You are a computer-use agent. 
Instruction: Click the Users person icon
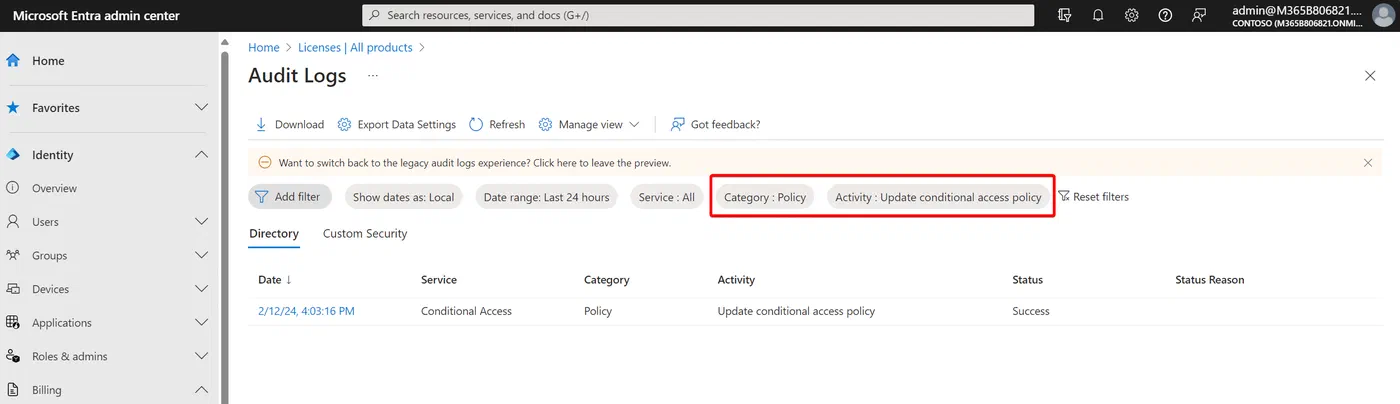(13, 222)
